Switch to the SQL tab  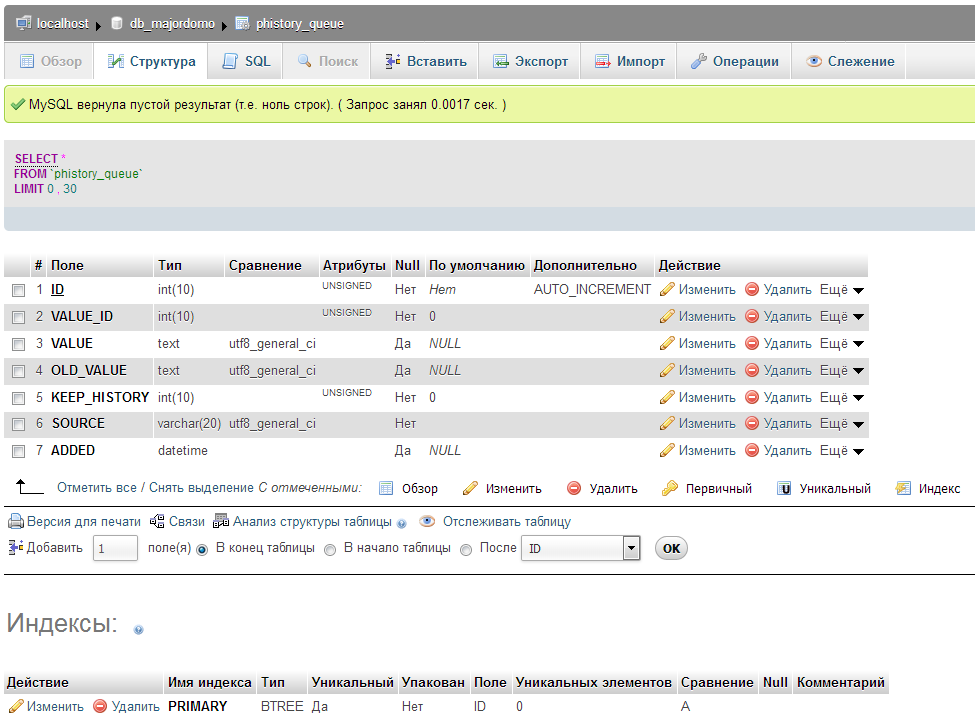click(x=246, y=61)
